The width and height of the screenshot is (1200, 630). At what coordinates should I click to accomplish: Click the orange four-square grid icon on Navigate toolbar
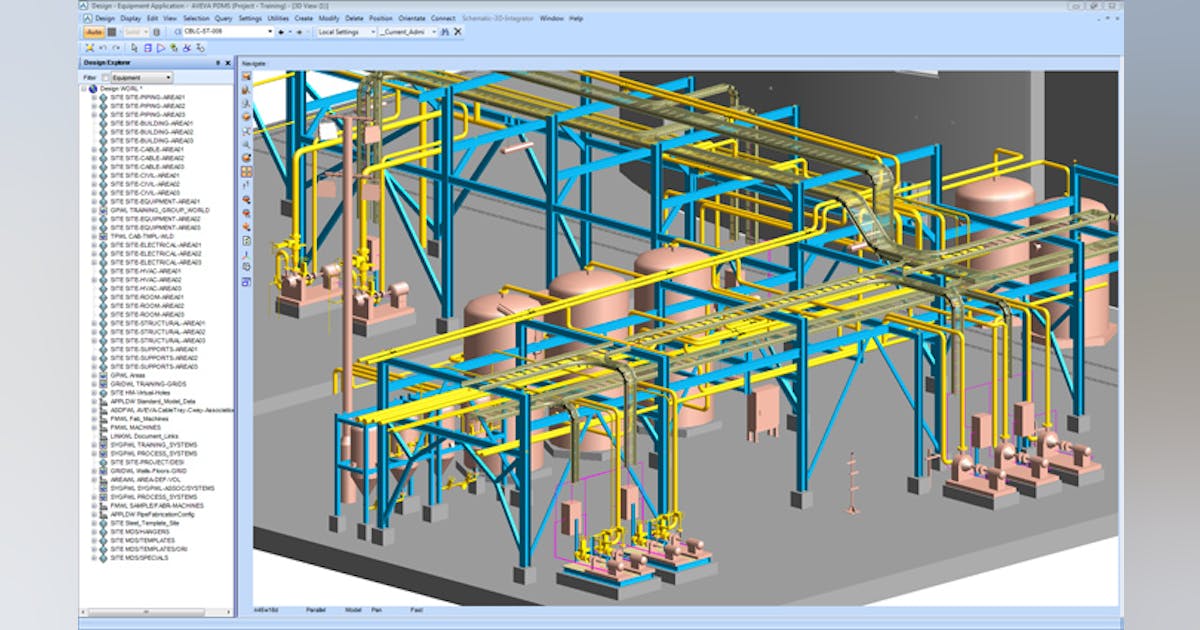click(248, 169)
